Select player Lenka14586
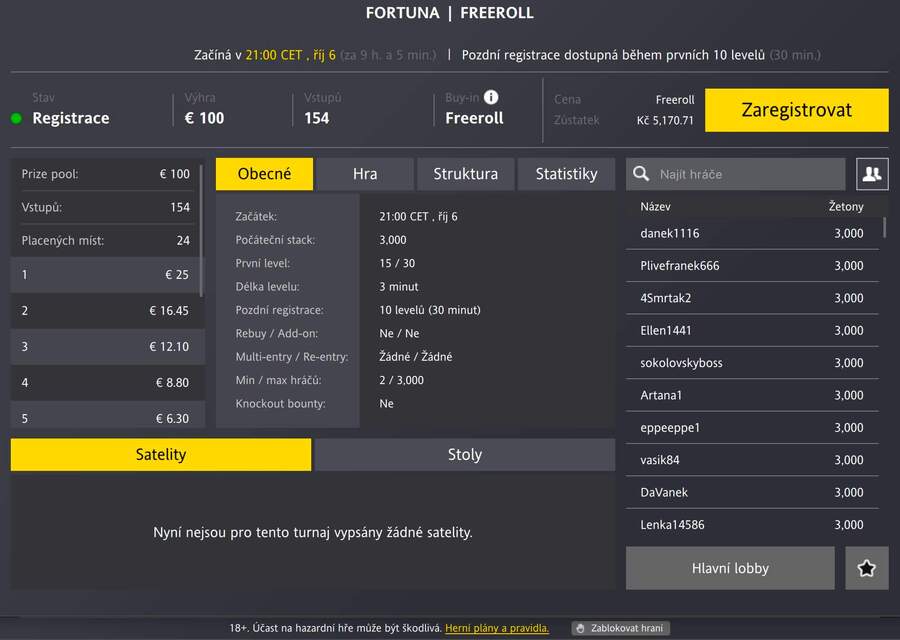The height and width of the screenshot is (640, 900). [x=752, y=525]
